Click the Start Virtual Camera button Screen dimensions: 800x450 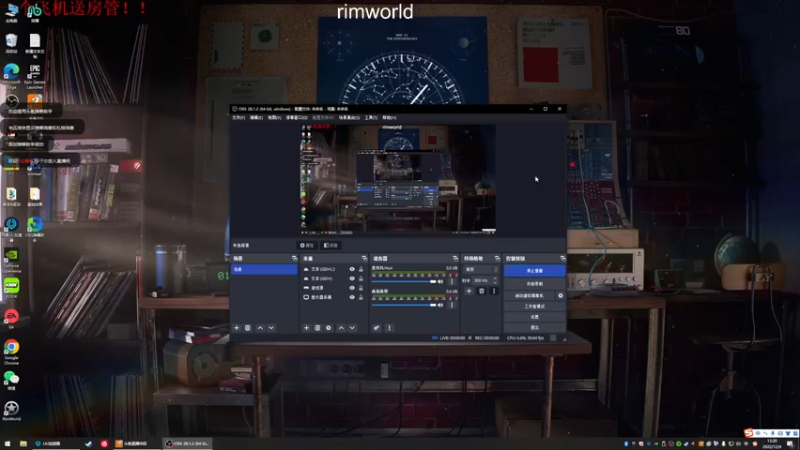[x=529, y=295]
